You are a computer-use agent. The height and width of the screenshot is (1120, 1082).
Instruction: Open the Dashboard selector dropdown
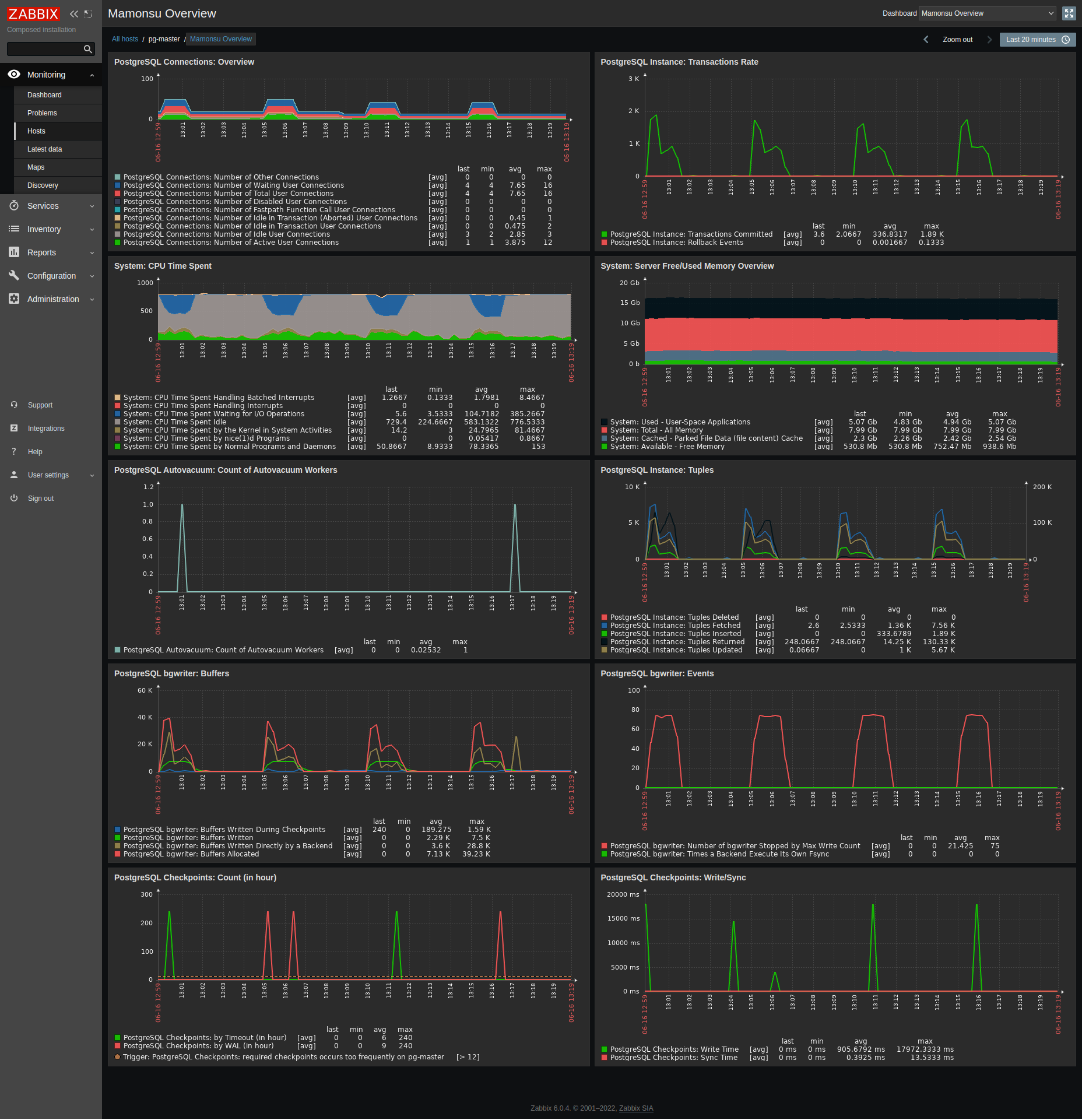tap(987, 13)
